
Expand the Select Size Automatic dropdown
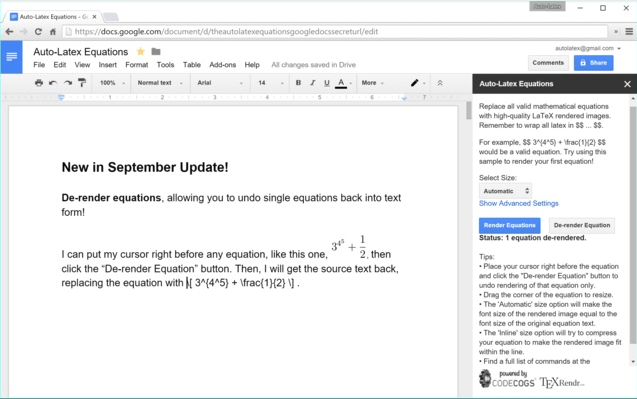point(505,191)
